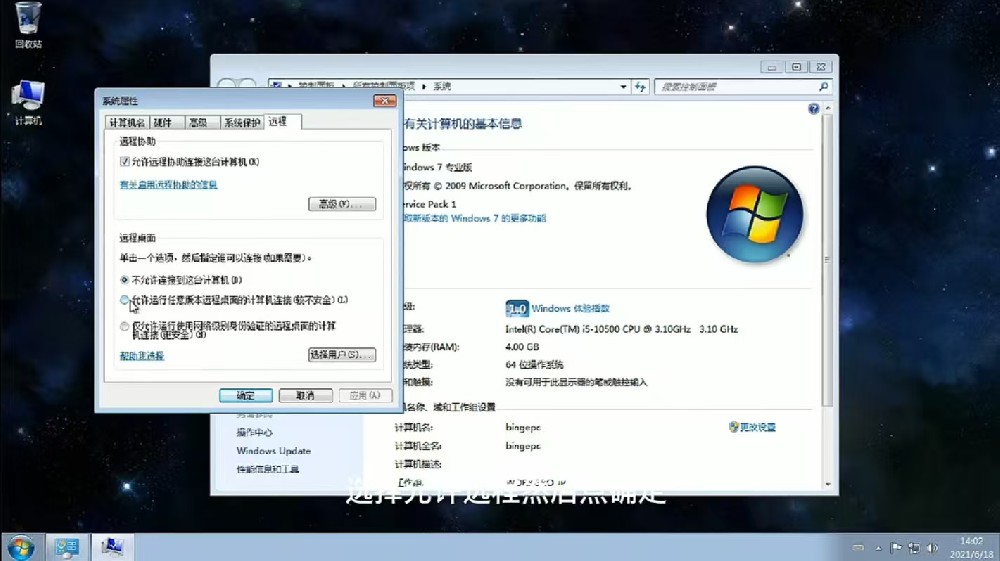The height and width of the screenshot is (561, 1000).
Task: Click the Intel Core i5-10500 processor text
Action: pyautogui.click(x=622, y=329)
